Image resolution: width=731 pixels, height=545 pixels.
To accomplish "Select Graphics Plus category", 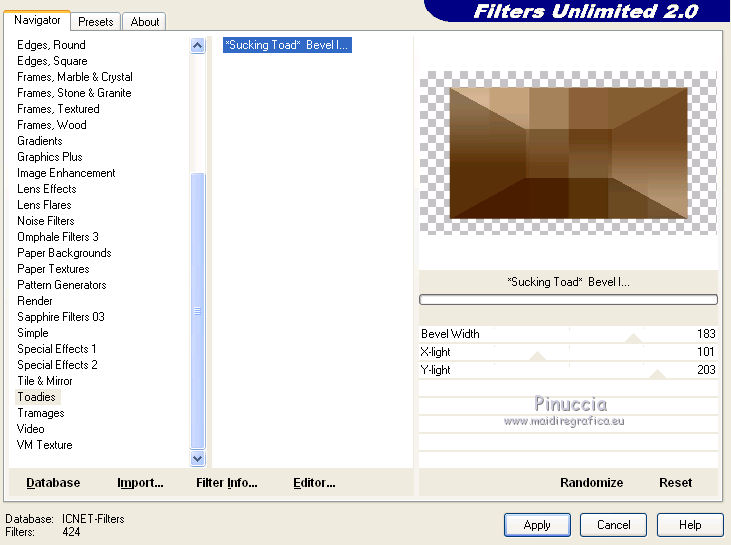I will point(49,157).
